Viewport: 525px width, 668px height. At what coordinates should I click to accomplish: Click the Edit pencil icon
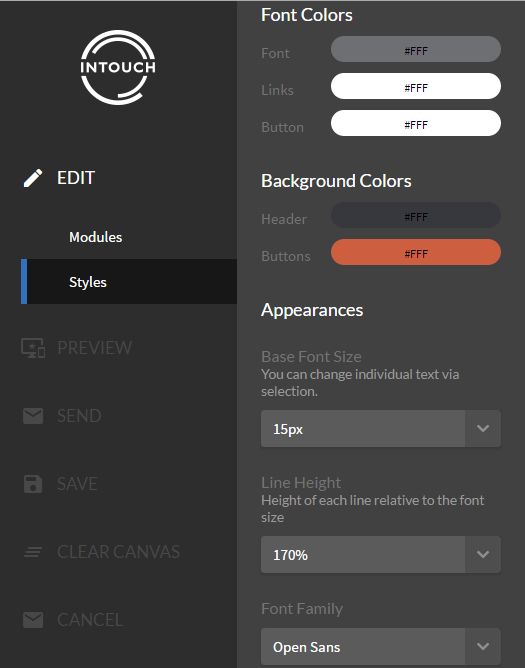[x=33, y=178]
